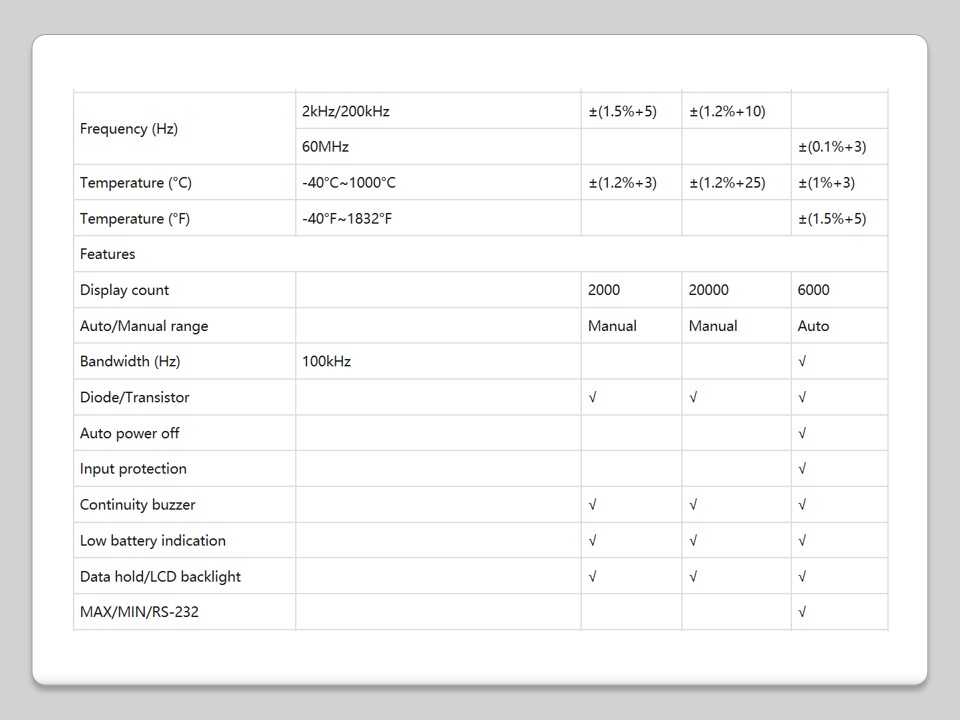Screen dimensions: 960x720
Task: Click the Low battery indication label
Action: point(153,541)
